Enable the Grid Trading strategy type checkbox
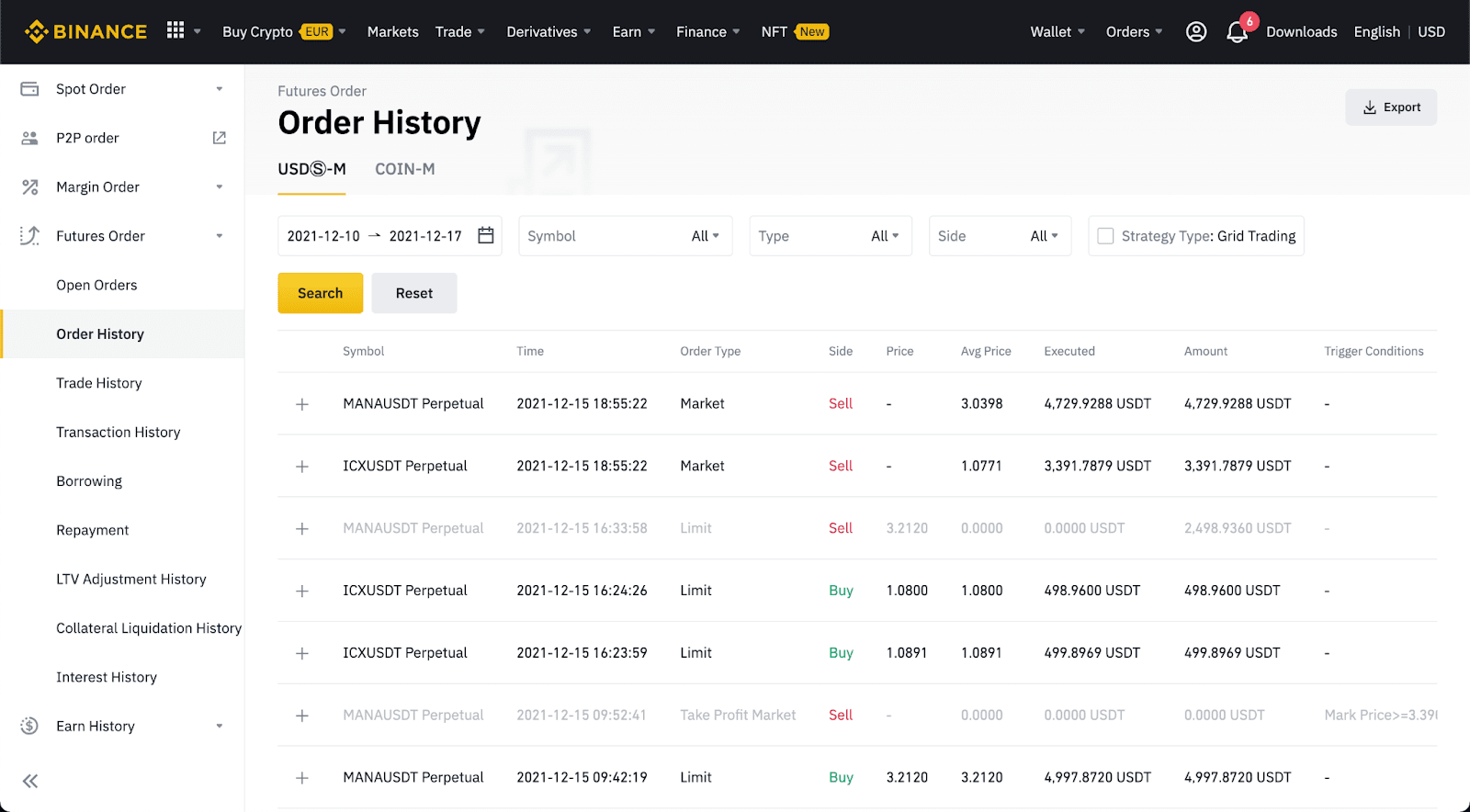1470x812 pixels. pyautogui.click(x=1105, y=236)
